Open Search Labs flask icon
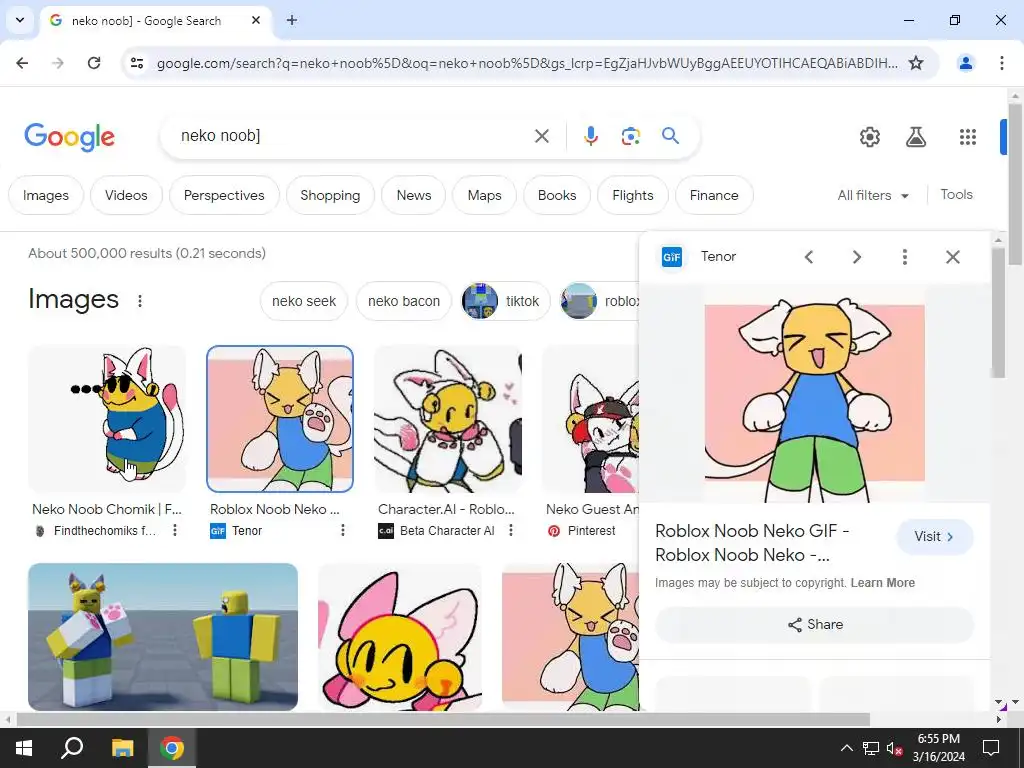1024x768 pixels. pos(916,136)
